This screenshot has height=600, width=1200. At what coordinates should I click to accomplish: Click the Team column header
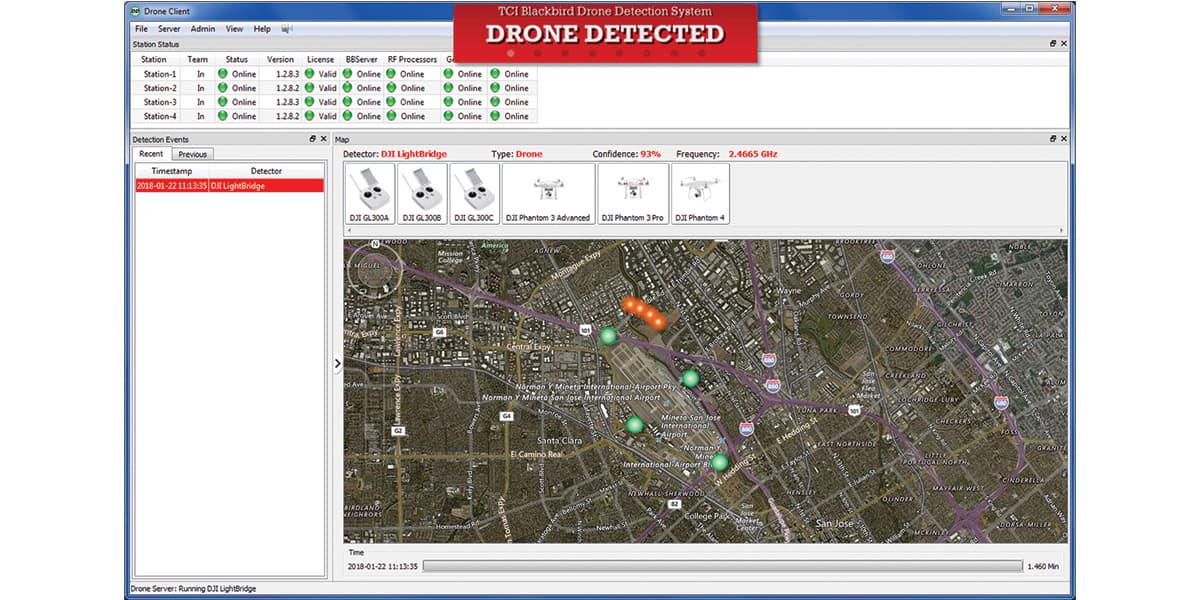coord(198,60)
